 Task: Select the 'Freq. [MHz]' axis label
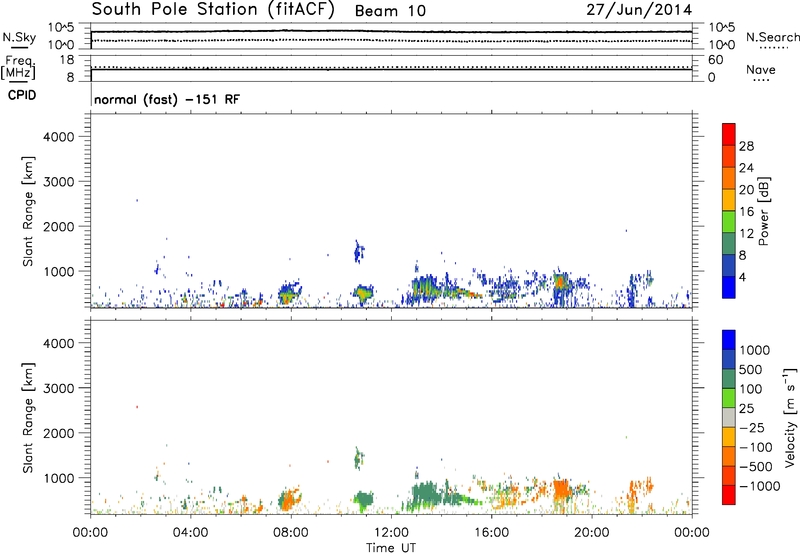click(18, 68)
